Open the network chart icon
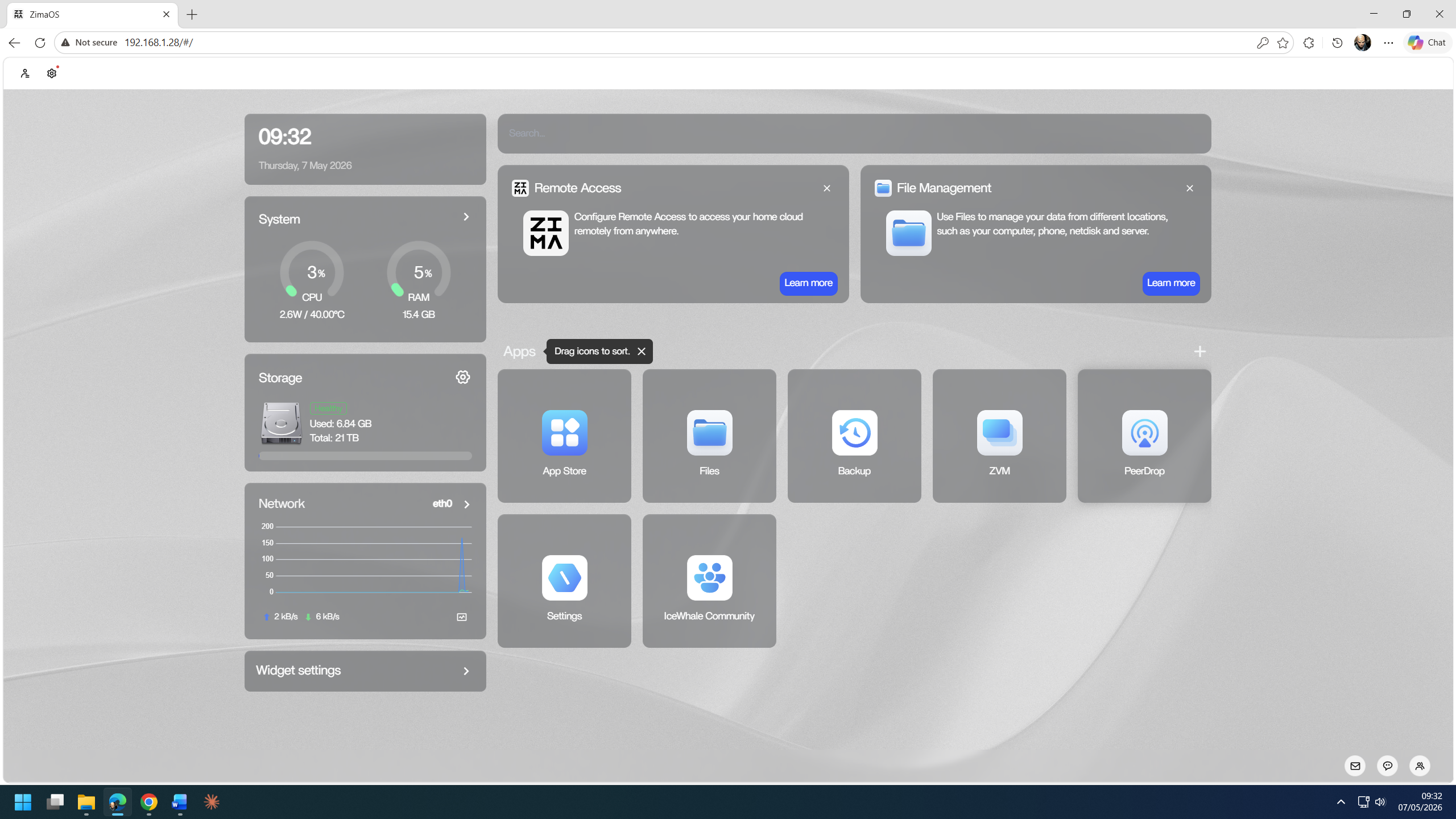Image resolution: width=1456 pixels, height=819 pixels. point(462,617)
